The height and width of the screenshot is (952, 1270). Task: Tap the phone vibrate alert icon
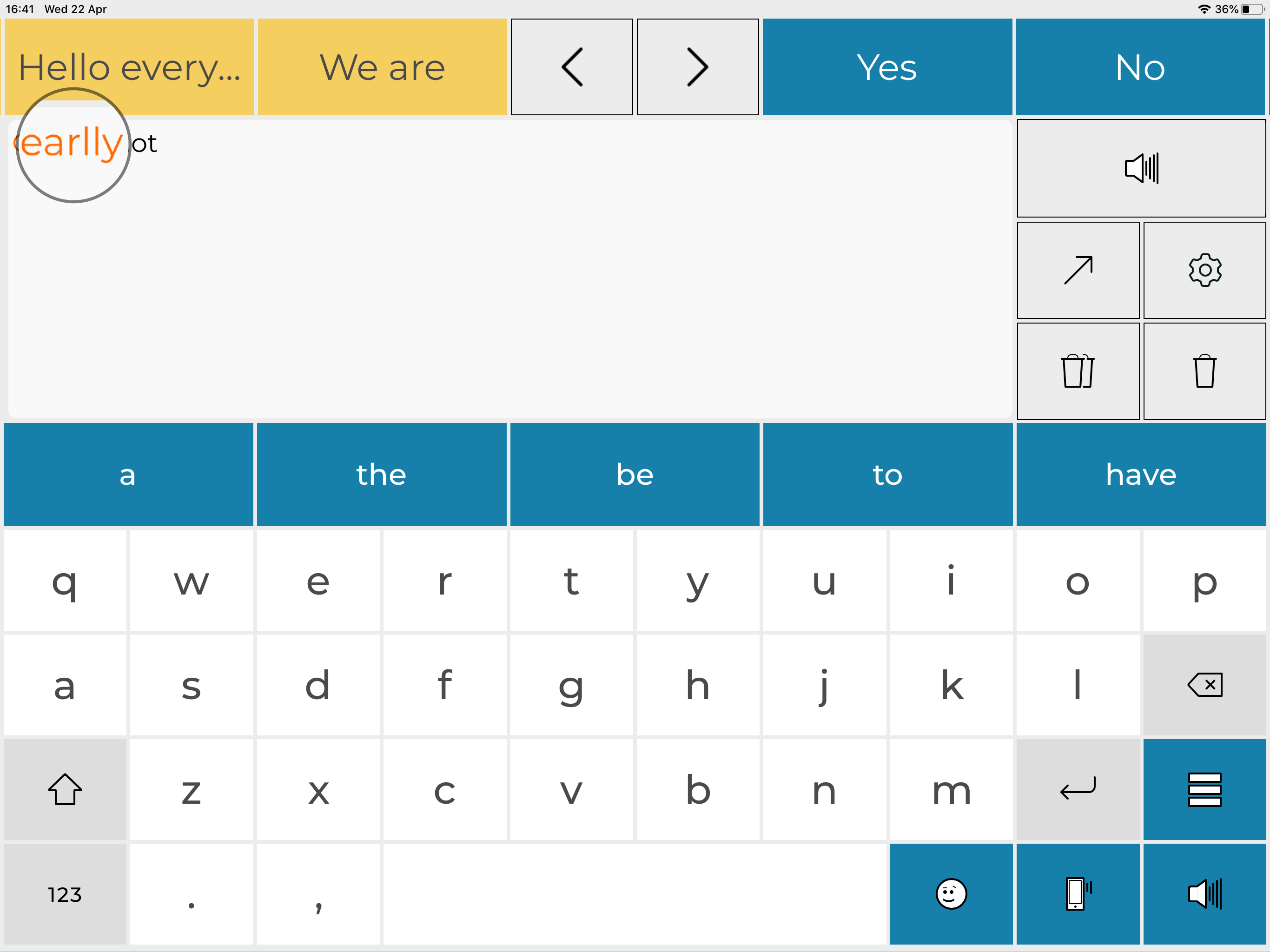point(1078,893)
